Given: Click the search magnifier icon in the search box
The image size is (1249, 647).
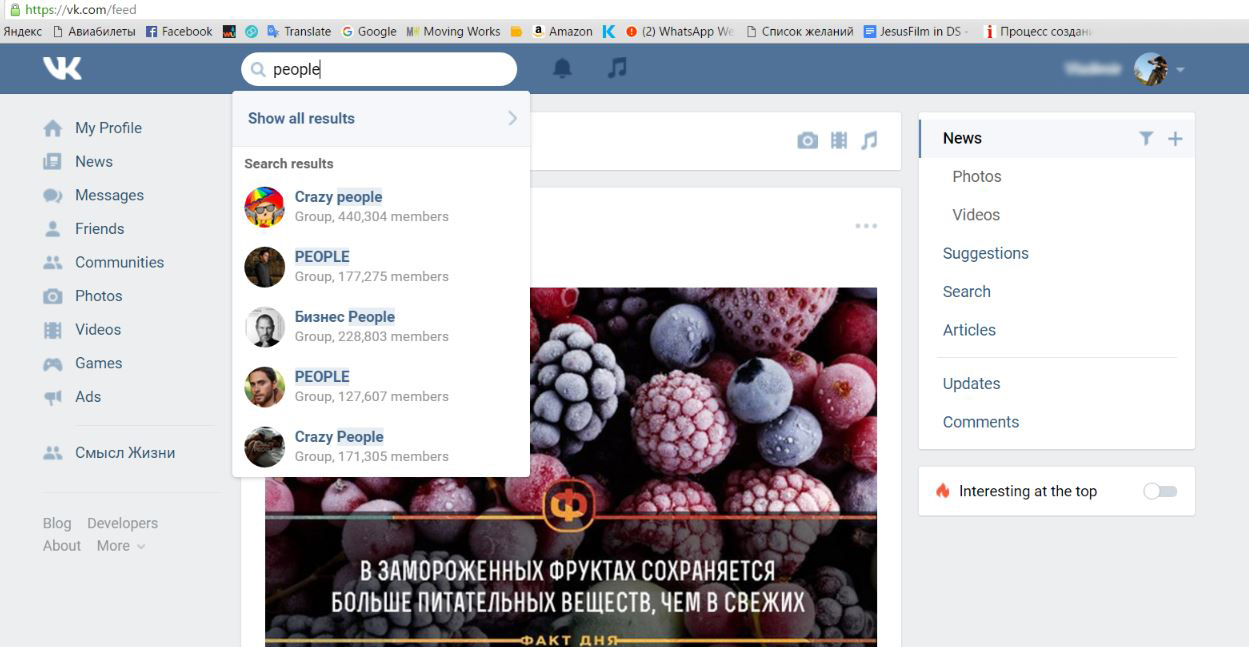Looking at the screenshot, I should point(258,70).
